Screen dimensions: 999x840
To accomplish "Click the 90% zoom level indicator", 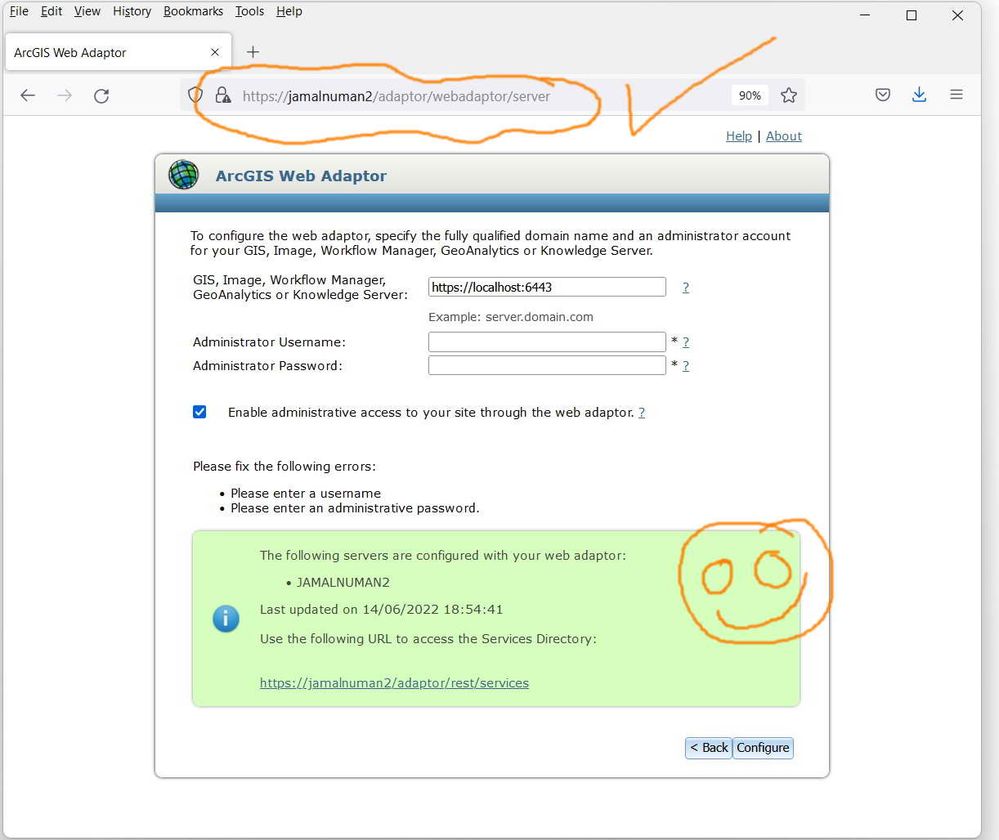I will pyautogui.click(x=749, y=96).
